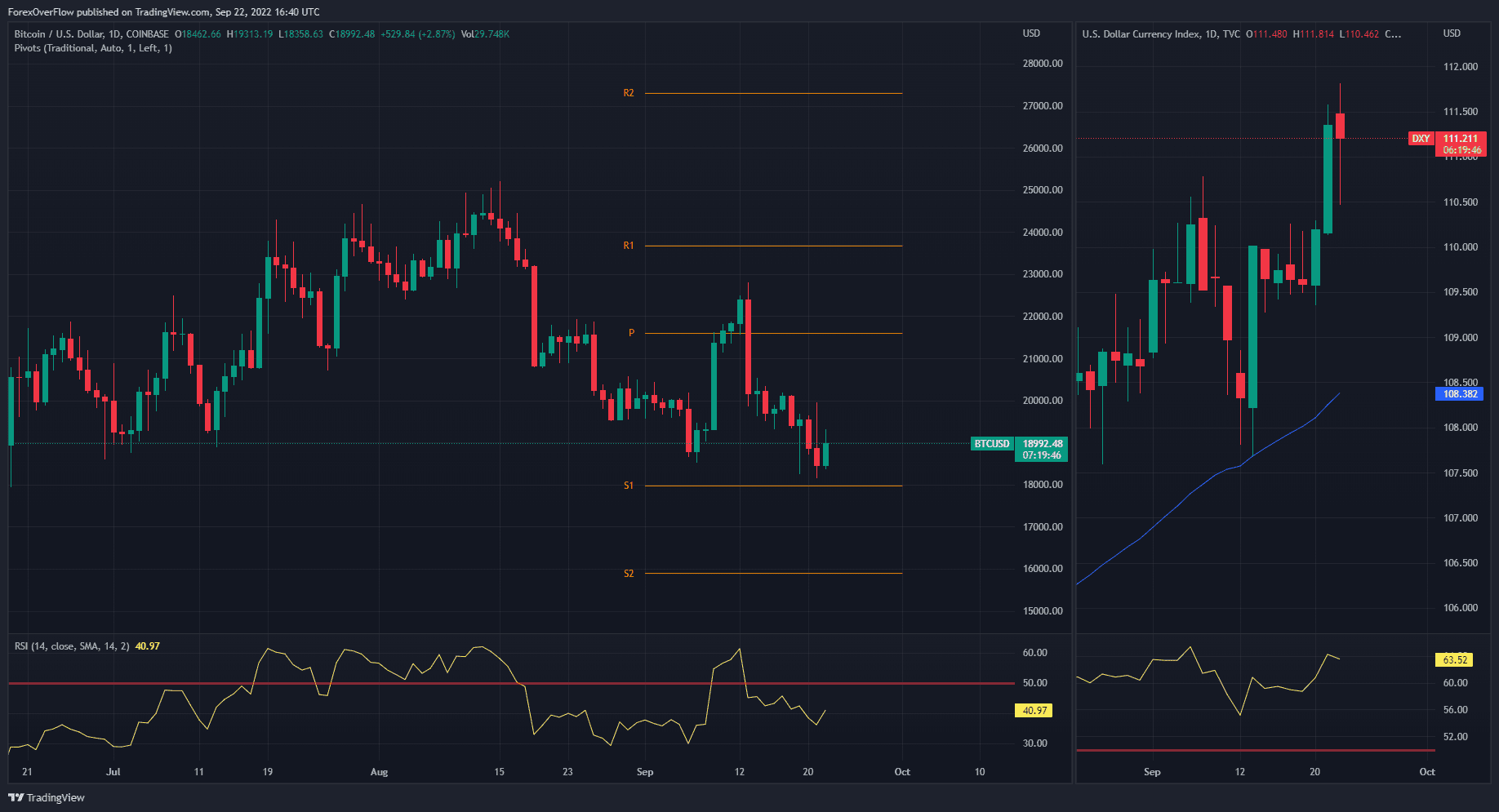This screenshot has width=1499, height=812.
Task: Click the 07:19:46 countdown on BTC chart
Action: click(x=1043, y=455)
